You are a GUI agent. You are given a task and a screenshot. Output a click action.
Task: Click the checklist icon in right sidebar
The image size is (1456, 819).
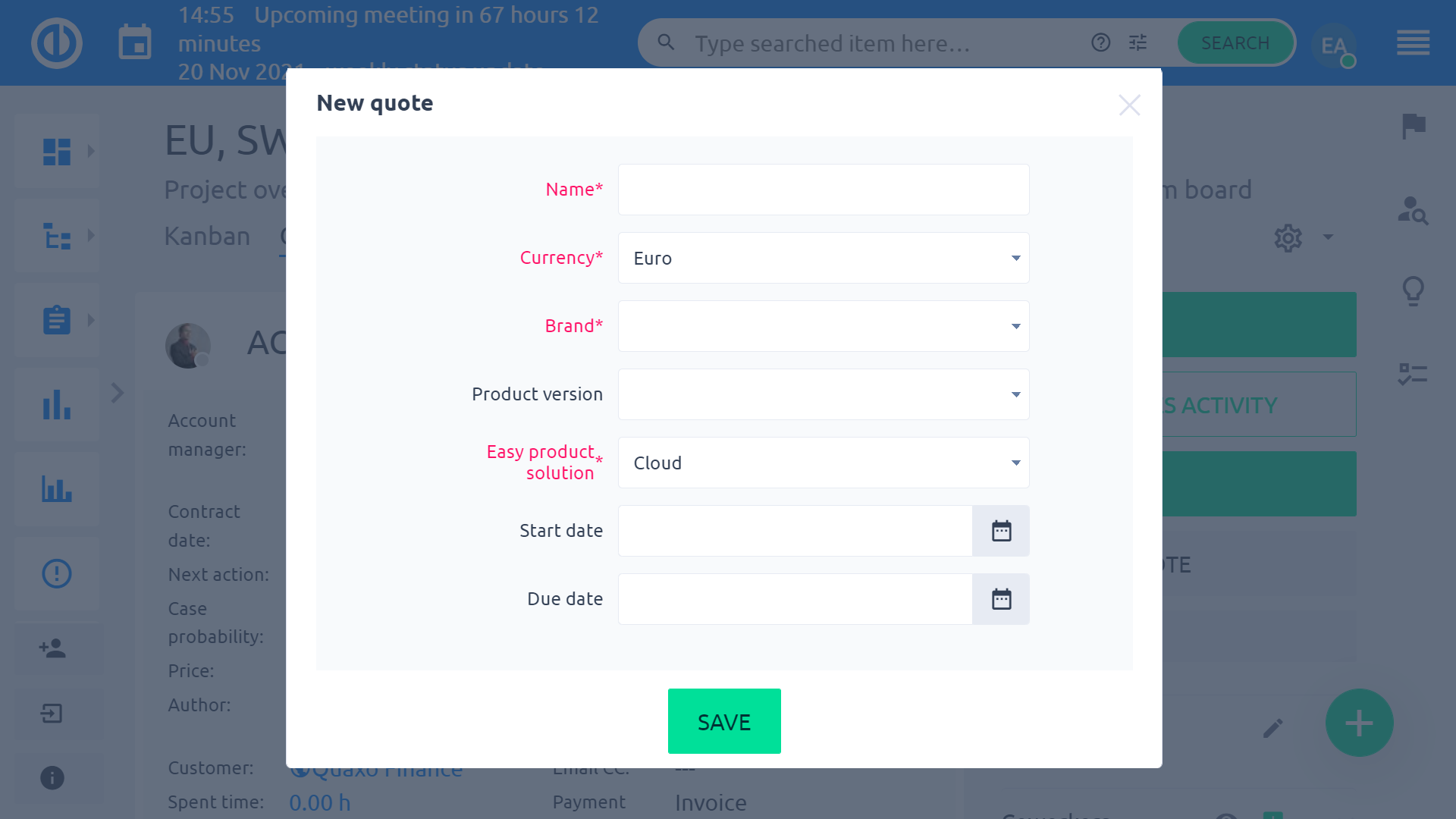(1414, 373)
